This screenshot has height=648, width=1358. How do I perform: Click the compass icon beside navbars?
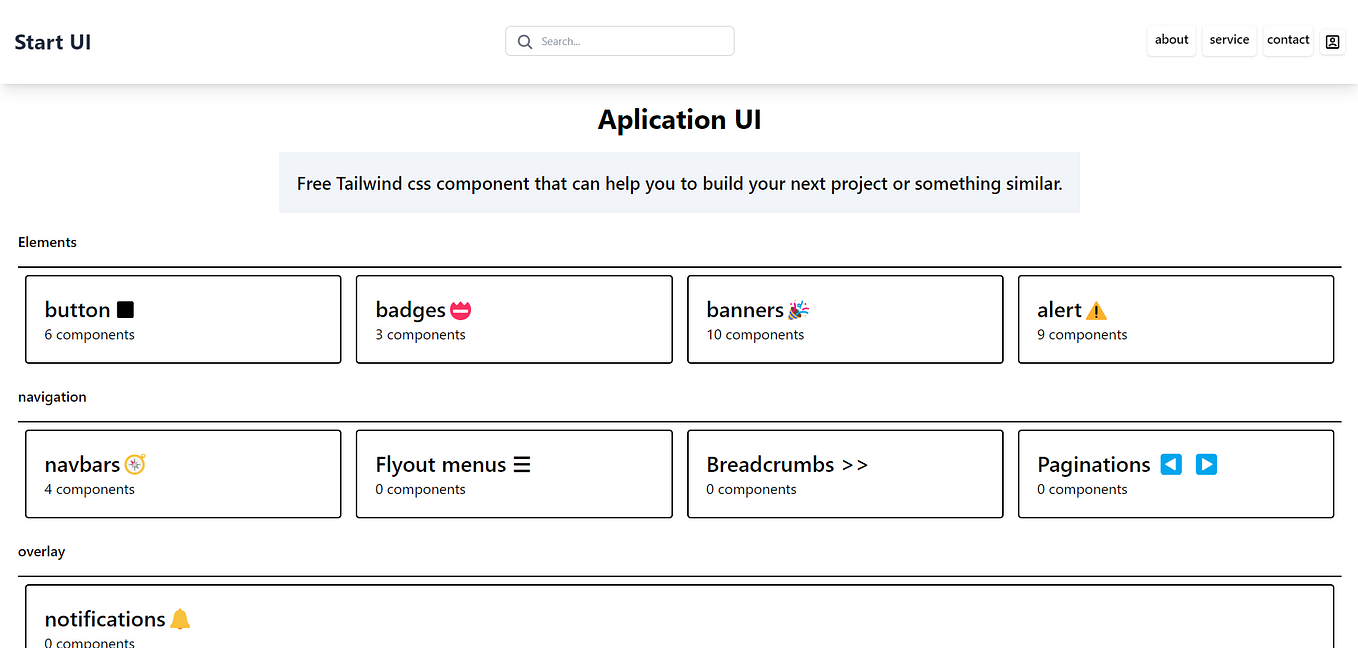(135, 464)
